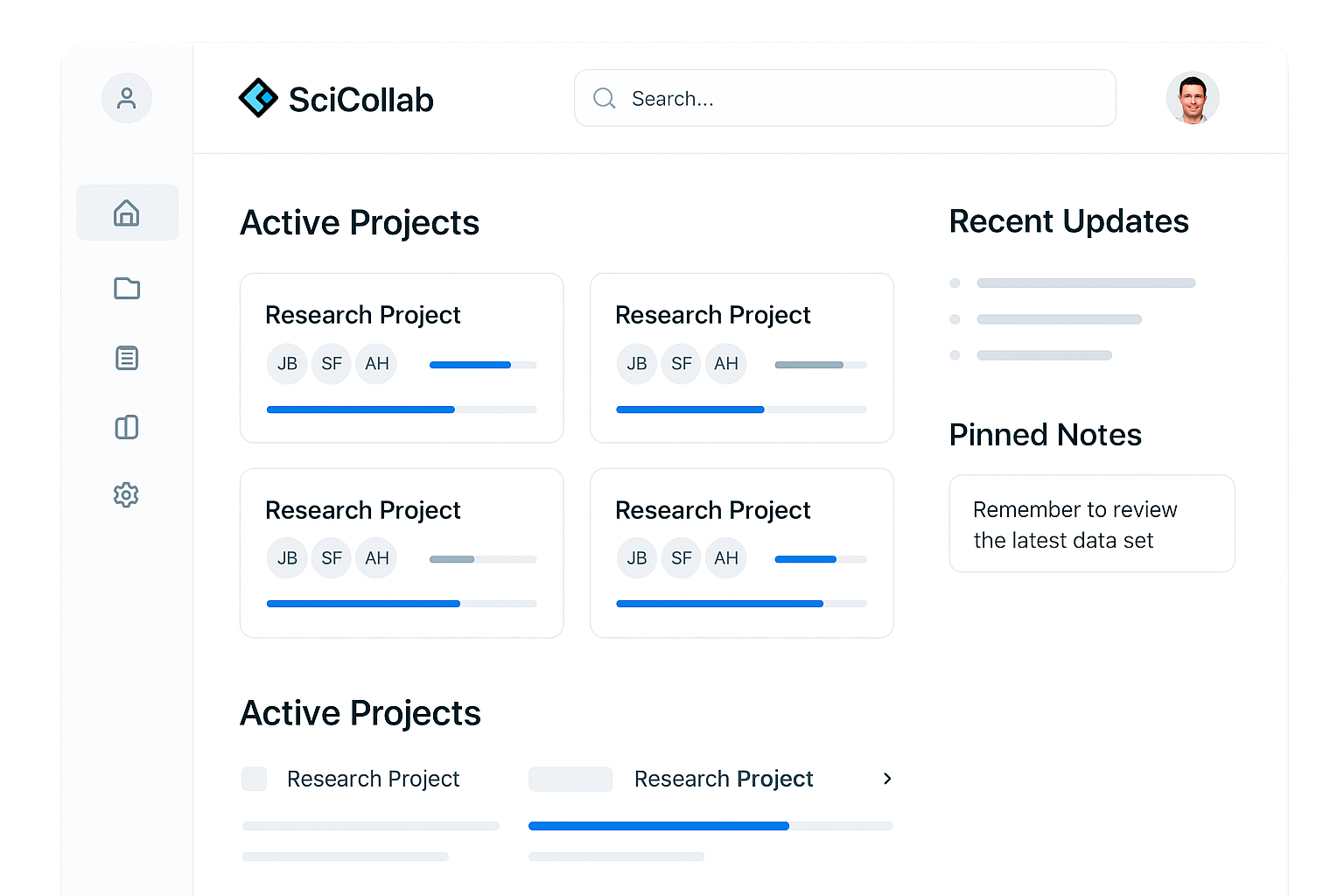Click the magnifying glass search icon
1344x896 pixels.
pos(604,98)
